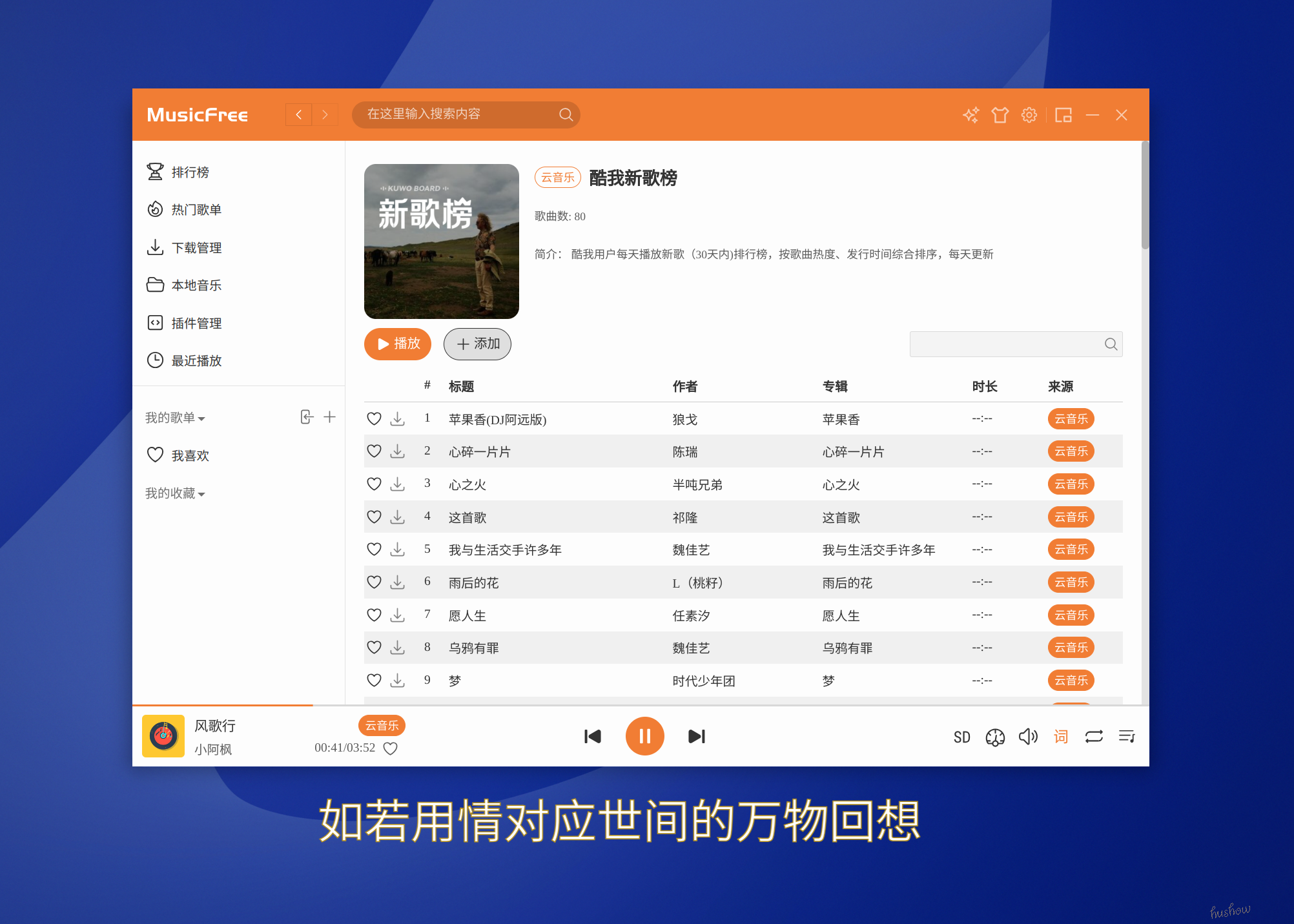Click the volume speaker icon
Image resolution: width=1294 pixels, height=924 pixels.
click(x=1028, y=736)
